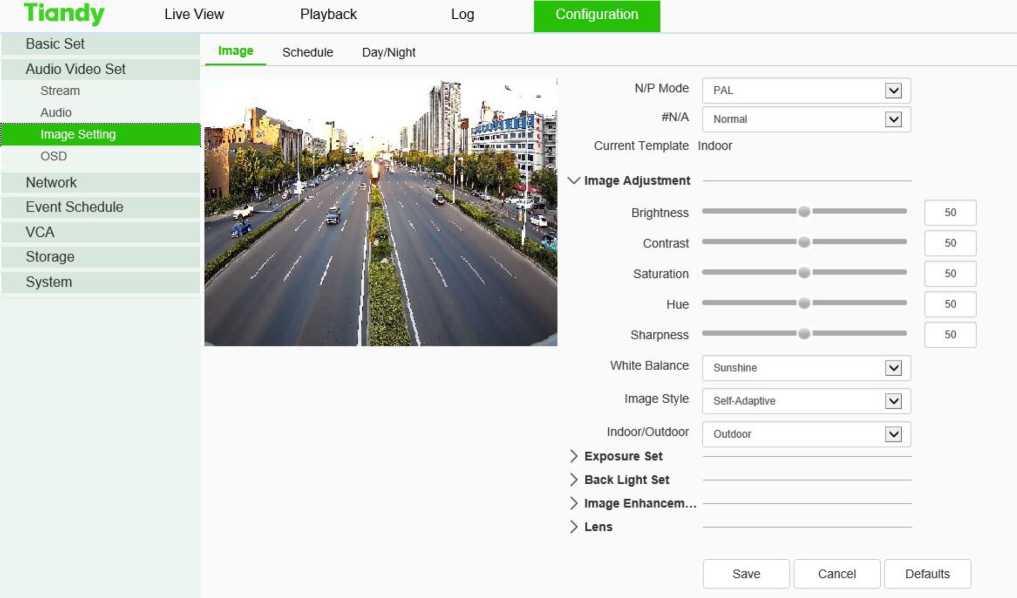Click the Defaults button
Screen dimensions: 1017x598
927,574
